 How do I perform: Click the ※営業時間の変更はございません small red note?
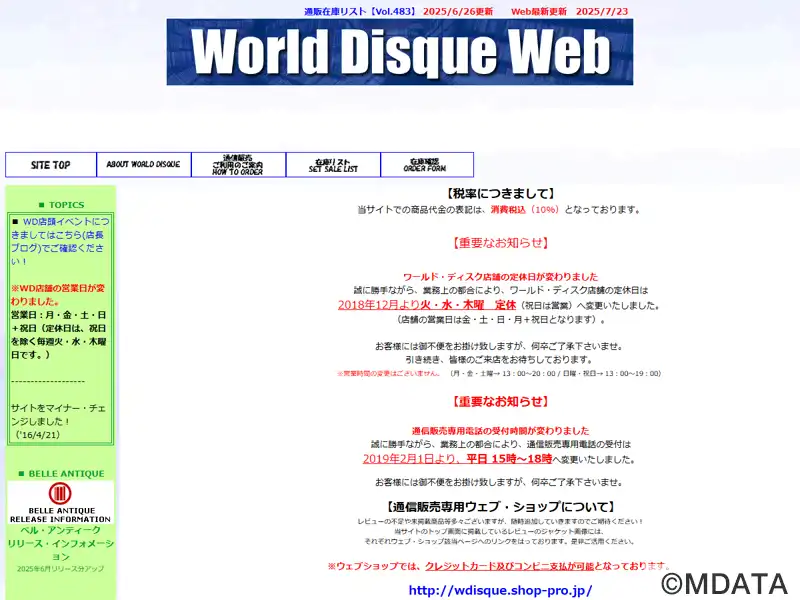click(x=388, y=373)
